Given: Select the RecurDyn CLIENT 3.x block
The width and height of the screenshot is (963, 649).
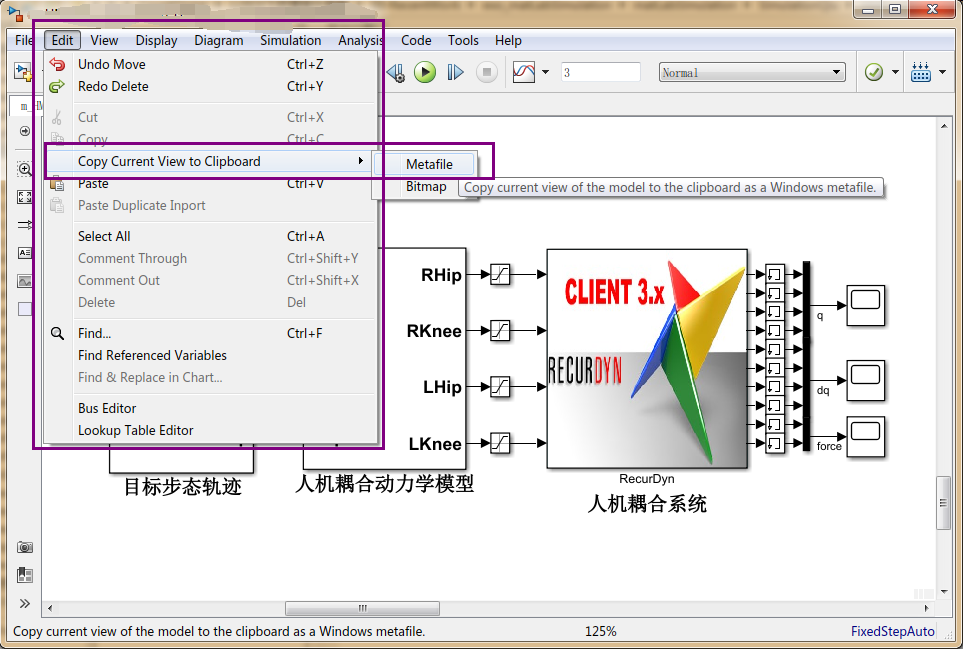Looking at the screenshot, I should (647, 359).
